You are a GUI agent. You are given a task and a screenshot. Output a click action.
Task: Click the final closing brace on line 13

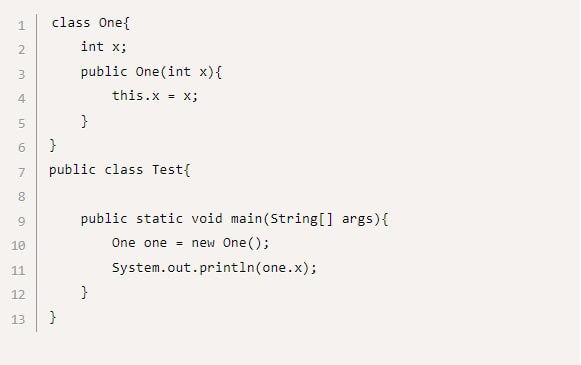(x=53, y=317)
